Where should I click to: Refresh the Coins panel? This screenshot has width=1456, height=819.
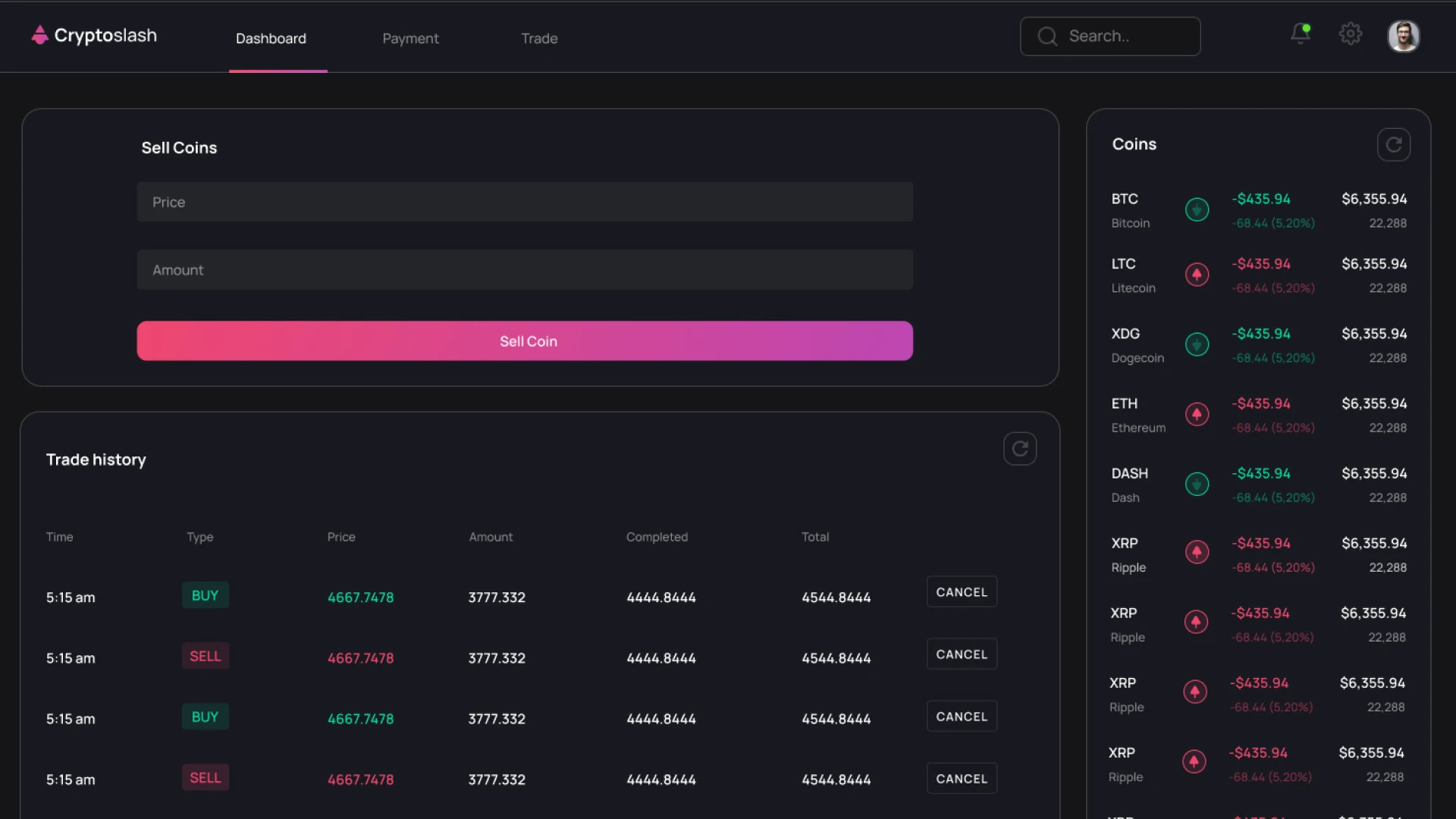pyautogui.click(x=1393, y=145)
